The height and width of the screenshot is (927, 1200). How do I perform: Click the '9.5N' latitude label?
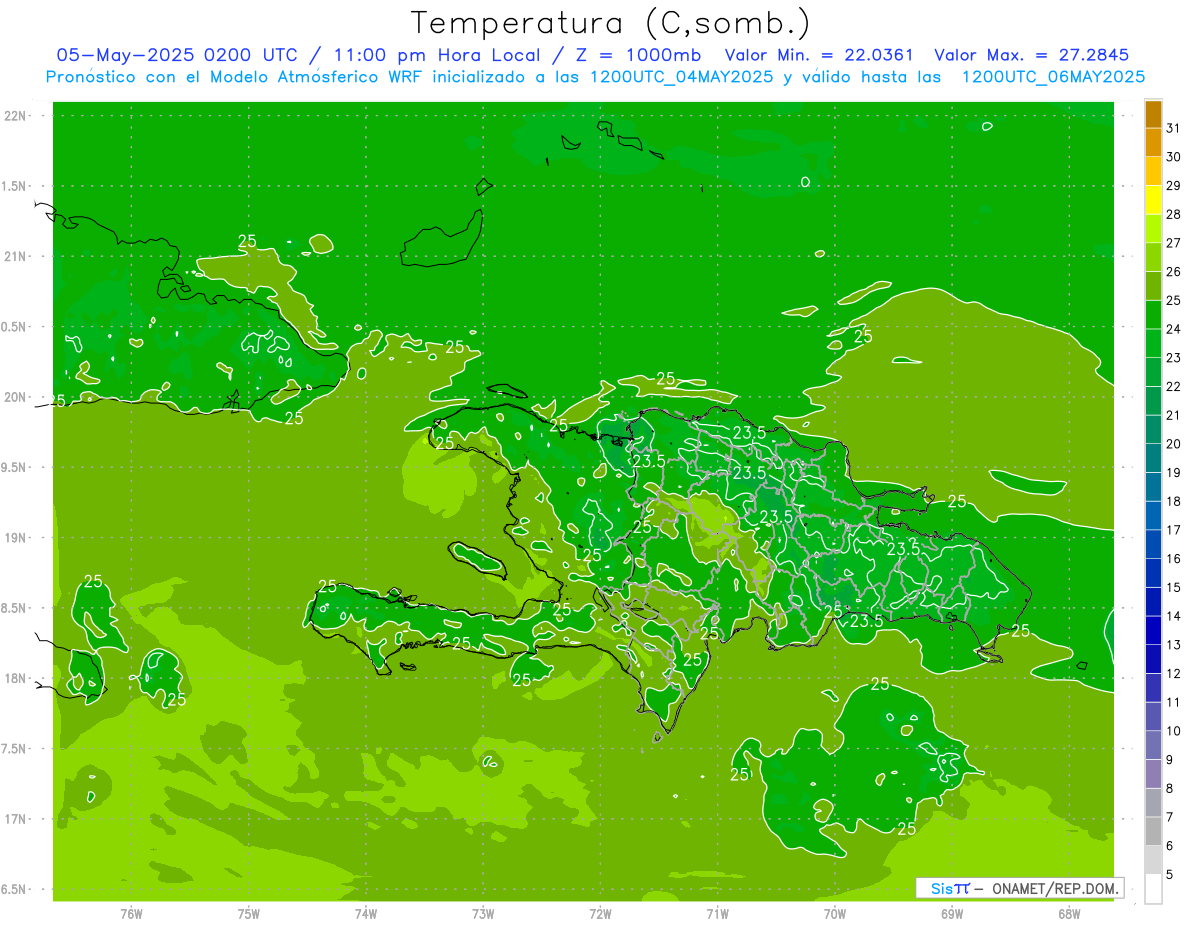(15, 468)
